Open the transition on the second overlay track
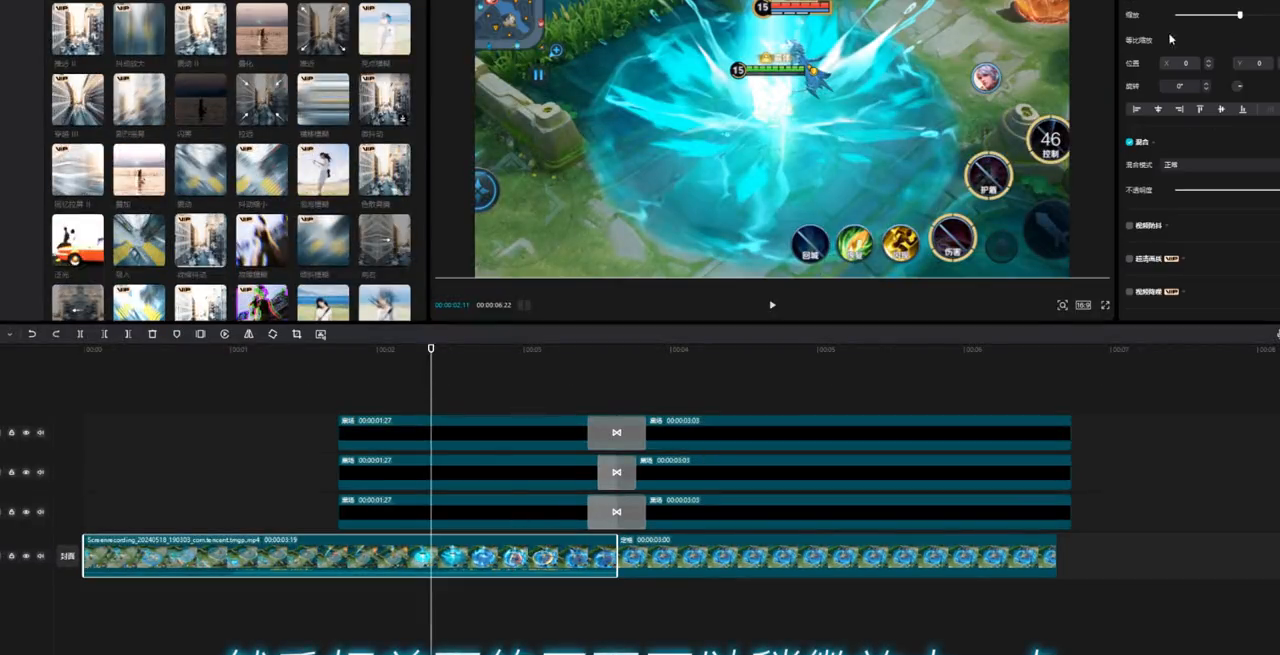The width and height of the screenshot is (1280, 655). pos(616,472)
